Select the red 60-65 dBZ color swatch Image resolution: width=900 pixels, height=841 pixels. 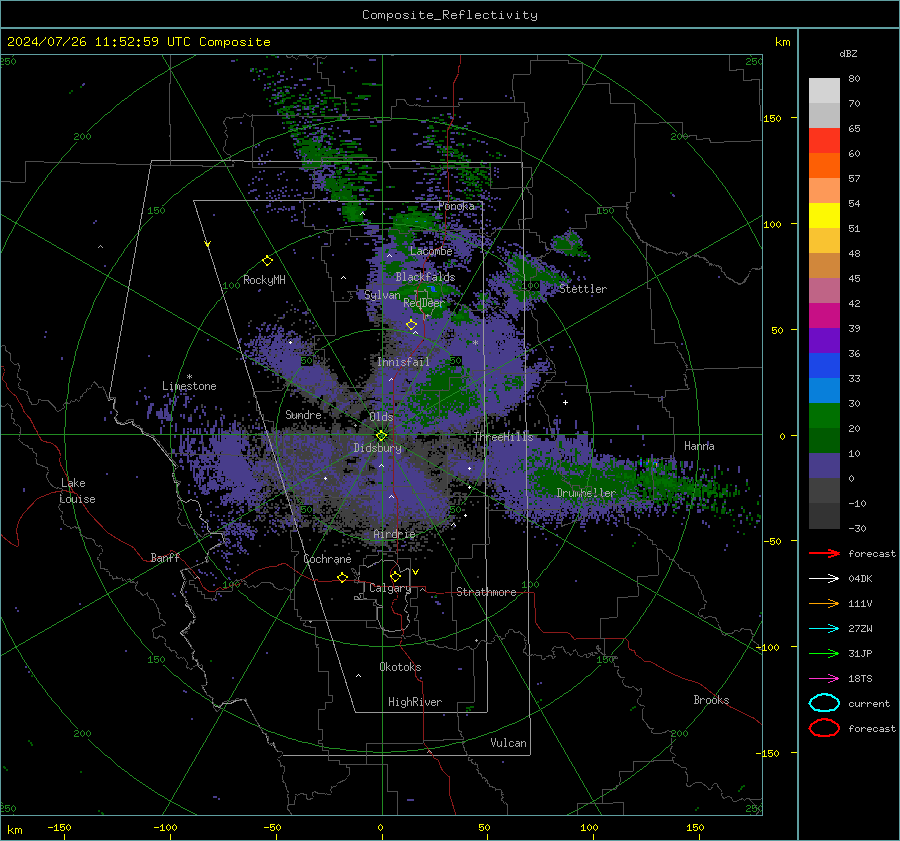click(824, 141)
